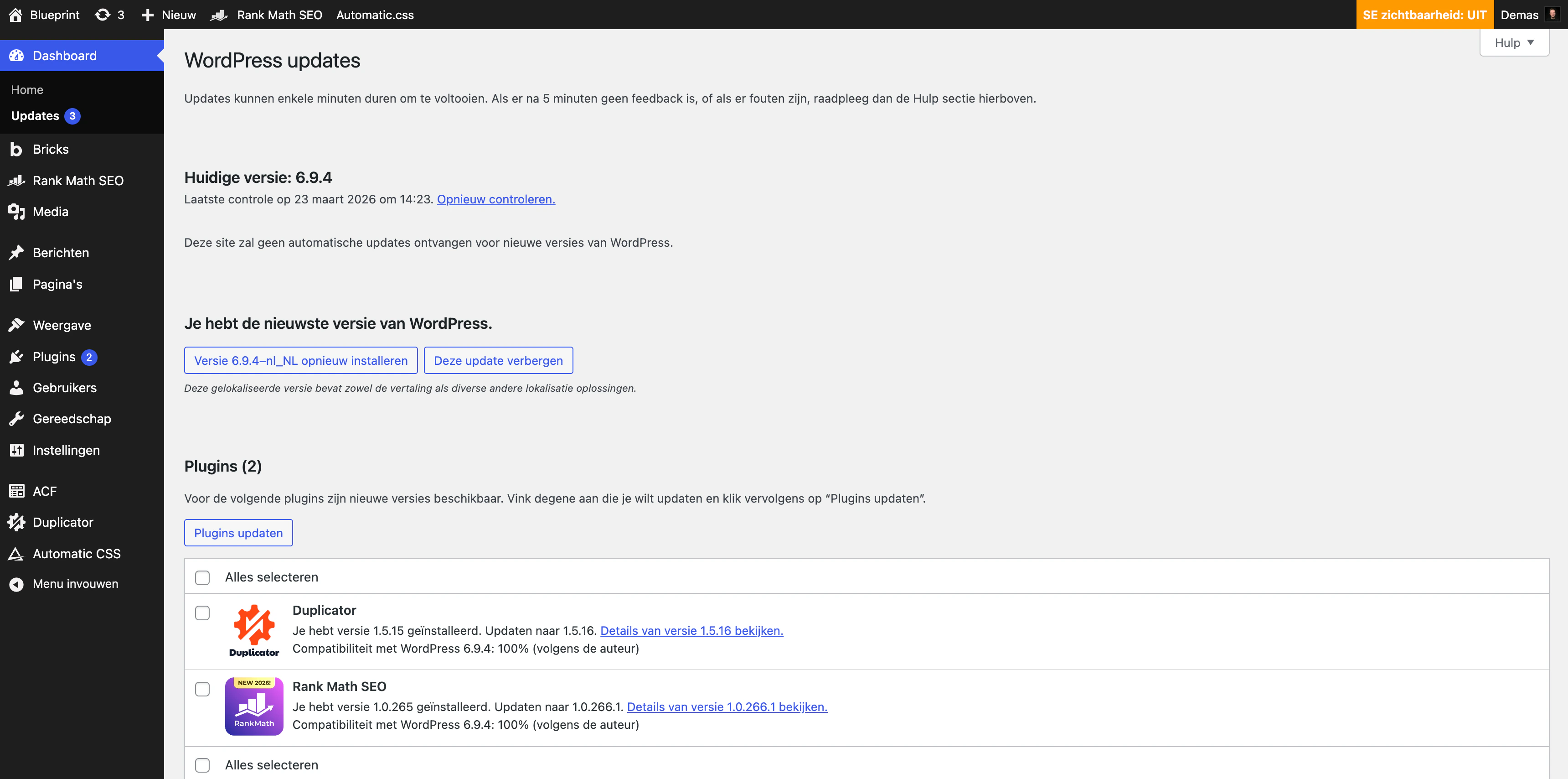Click the Plugins updaten button
The width and height of the screenshot is (1568, 779).
click(x=238, y=533)
